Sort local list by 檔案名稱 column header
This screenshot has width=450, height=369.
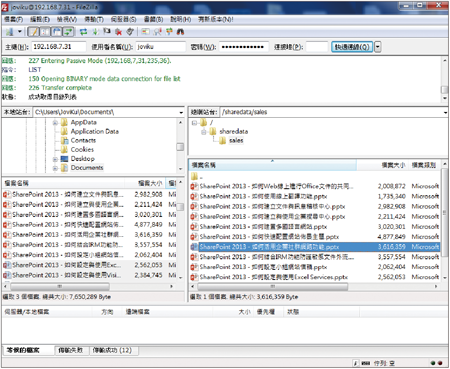[x=63, y=183]
